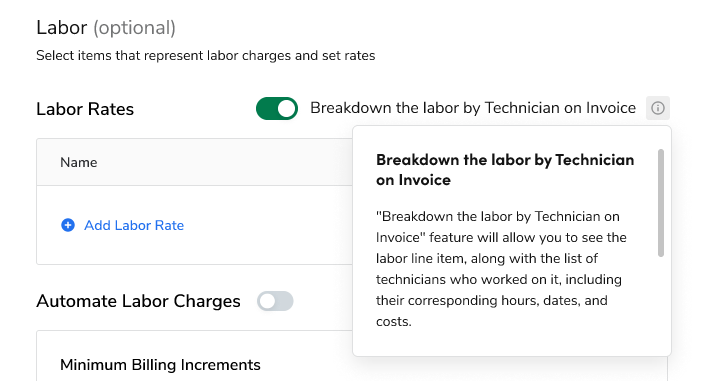Click the Select items that represent labor charges subtitle
Image resolution: width=708 pixels, height=381 pixels.
point(205,56)
